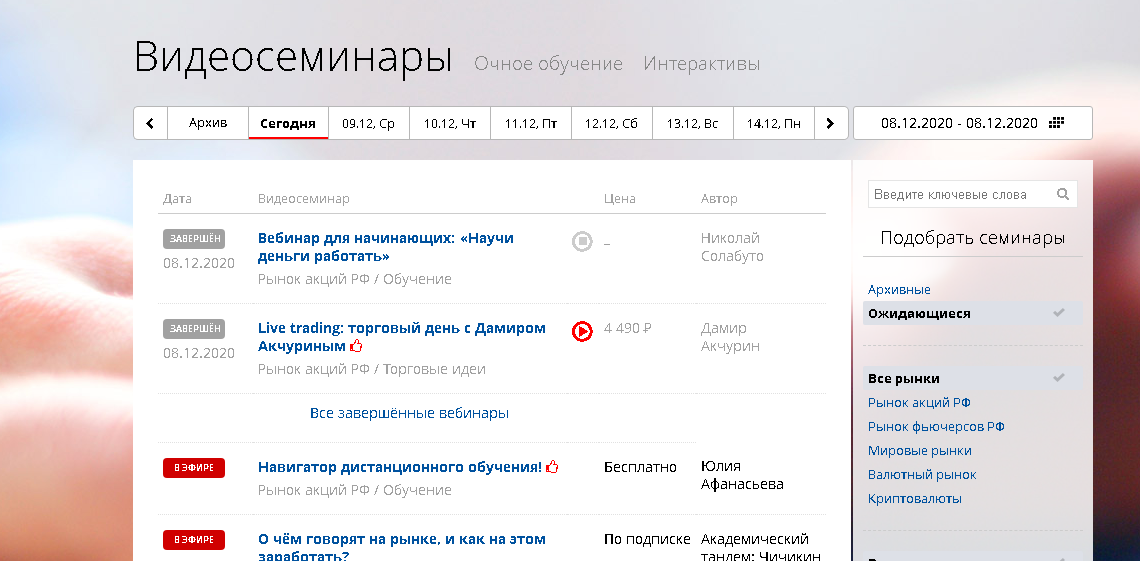The image size is (1140, 561).
Task: Switch to the Архив tab
Action: [208, 124]
